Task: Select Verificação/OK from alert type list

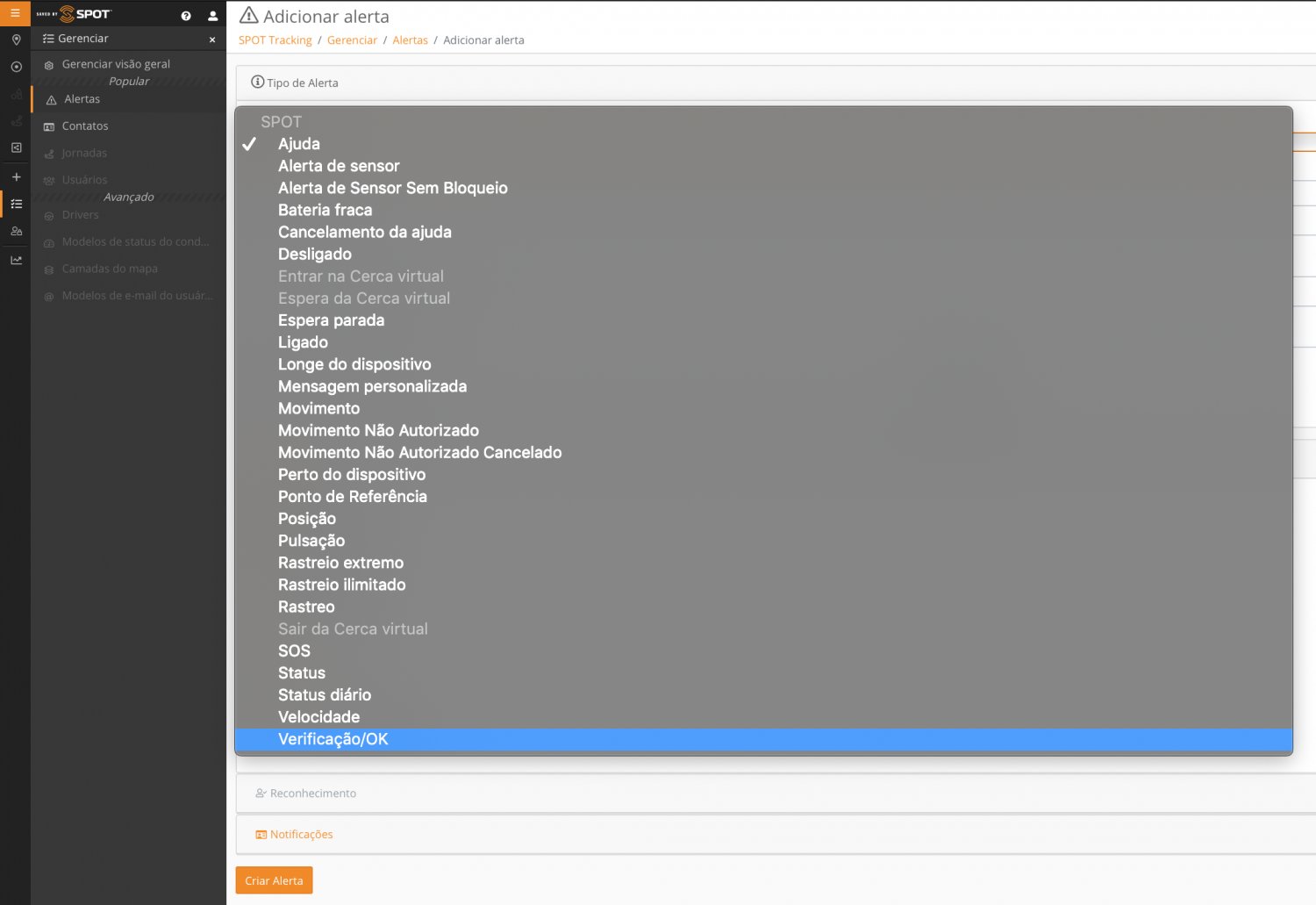Action: pos(333,739)
